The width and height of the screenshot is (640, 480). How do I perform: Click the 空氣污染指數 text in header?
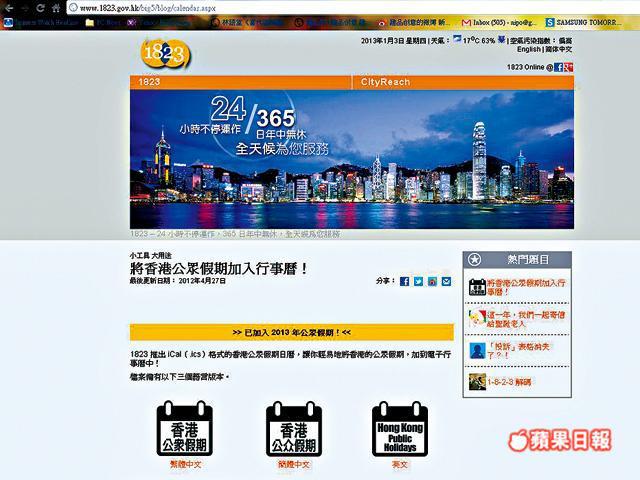(x=532, y=41)
